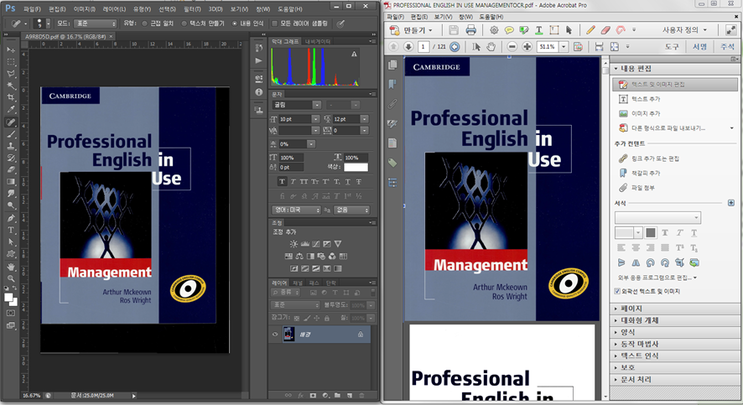Switch to the Navigator (내비게이터) tab

tap(317, 42)
